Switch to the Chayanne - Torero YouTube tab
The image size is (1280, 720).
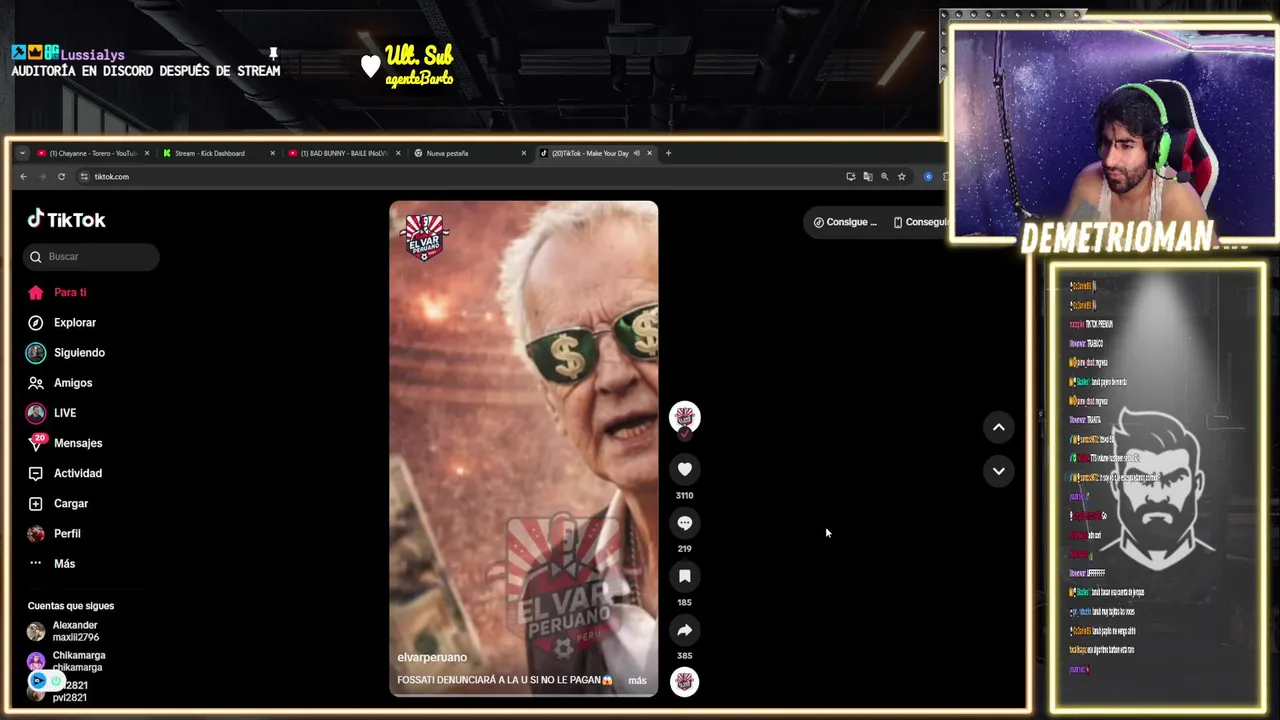pos(87,153)
